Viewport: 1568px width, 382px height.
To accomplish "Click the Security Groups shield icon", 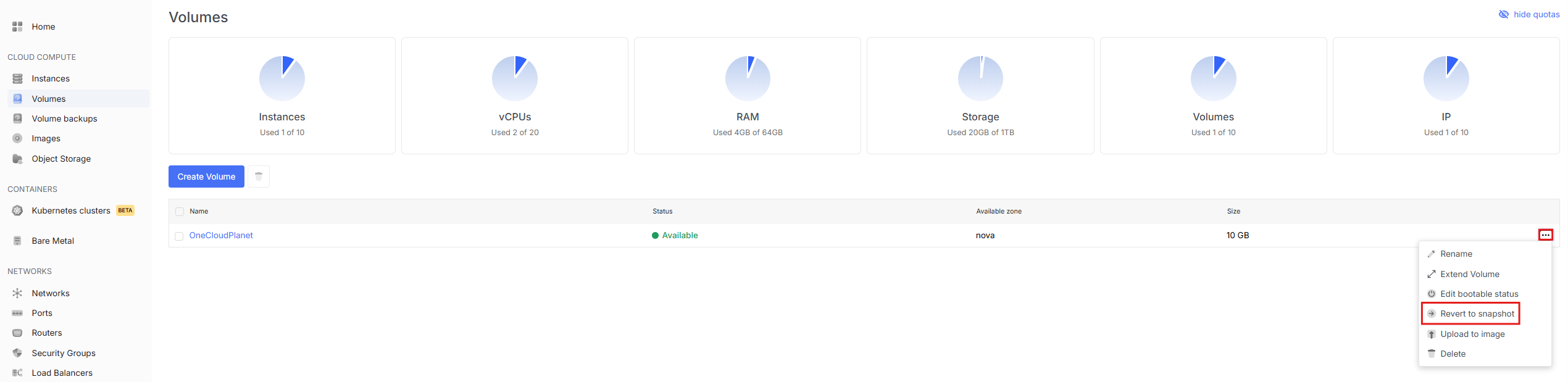I will 17,353.
